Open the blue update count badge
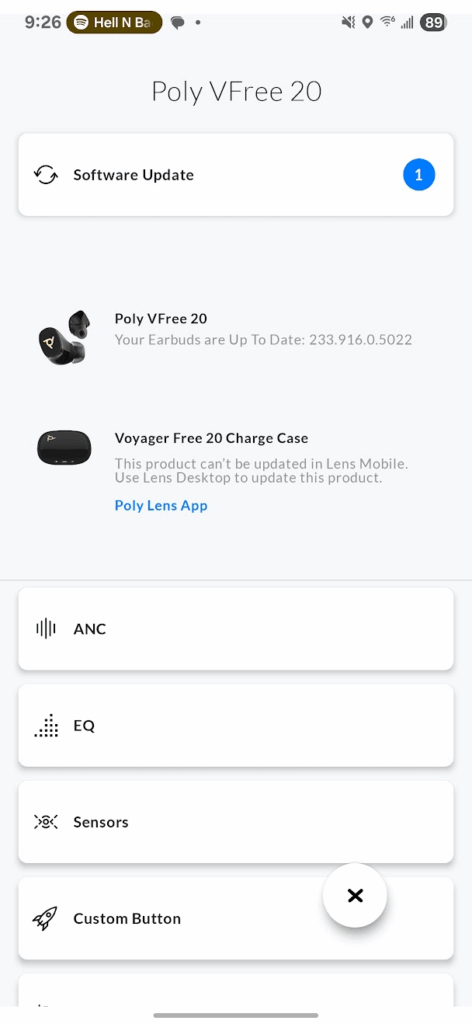 [419, 175]
